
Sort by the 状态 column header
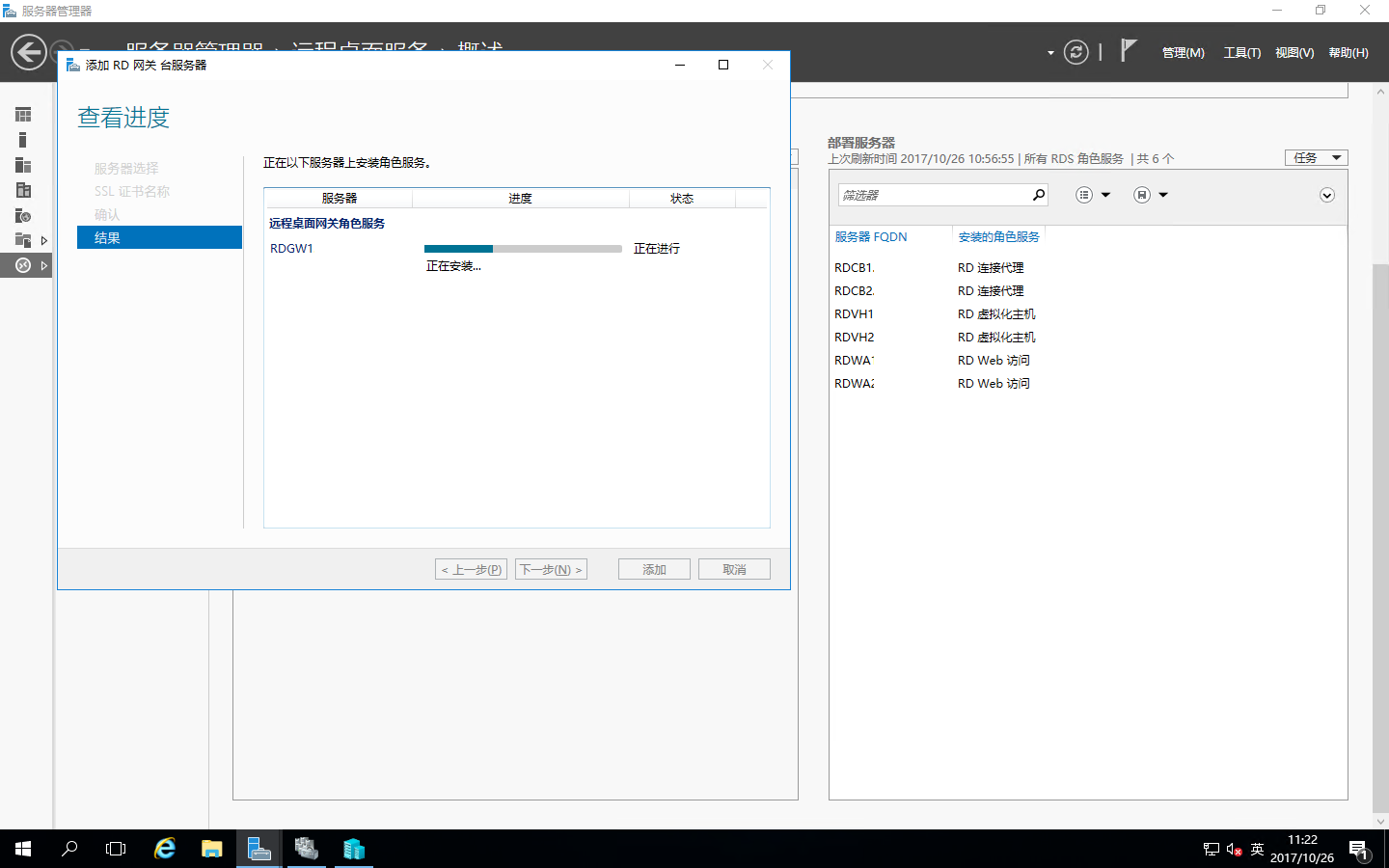click(x=682, y=198)
